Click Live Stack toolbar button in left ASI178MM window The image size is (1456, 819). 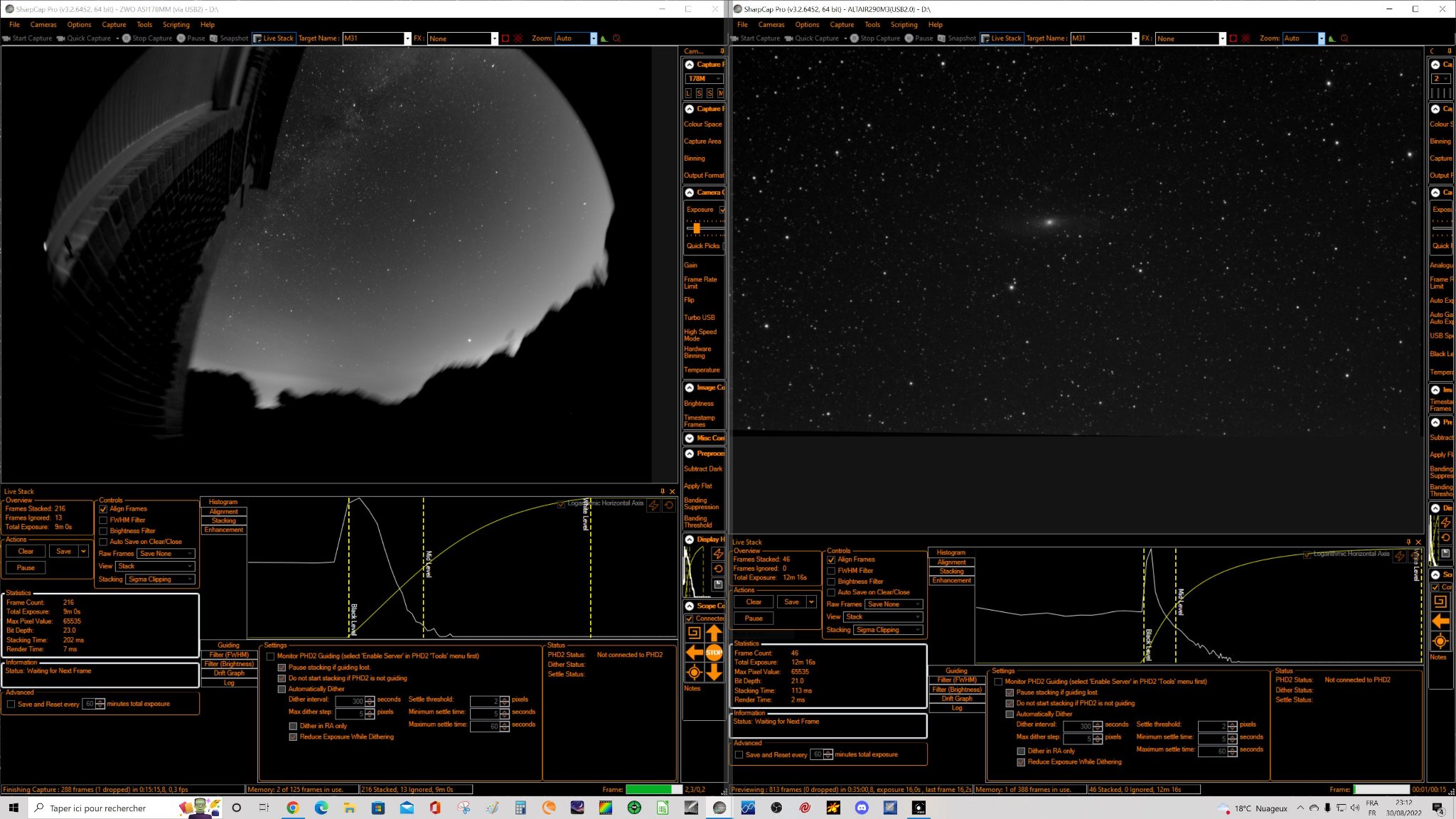pos(274,38)
